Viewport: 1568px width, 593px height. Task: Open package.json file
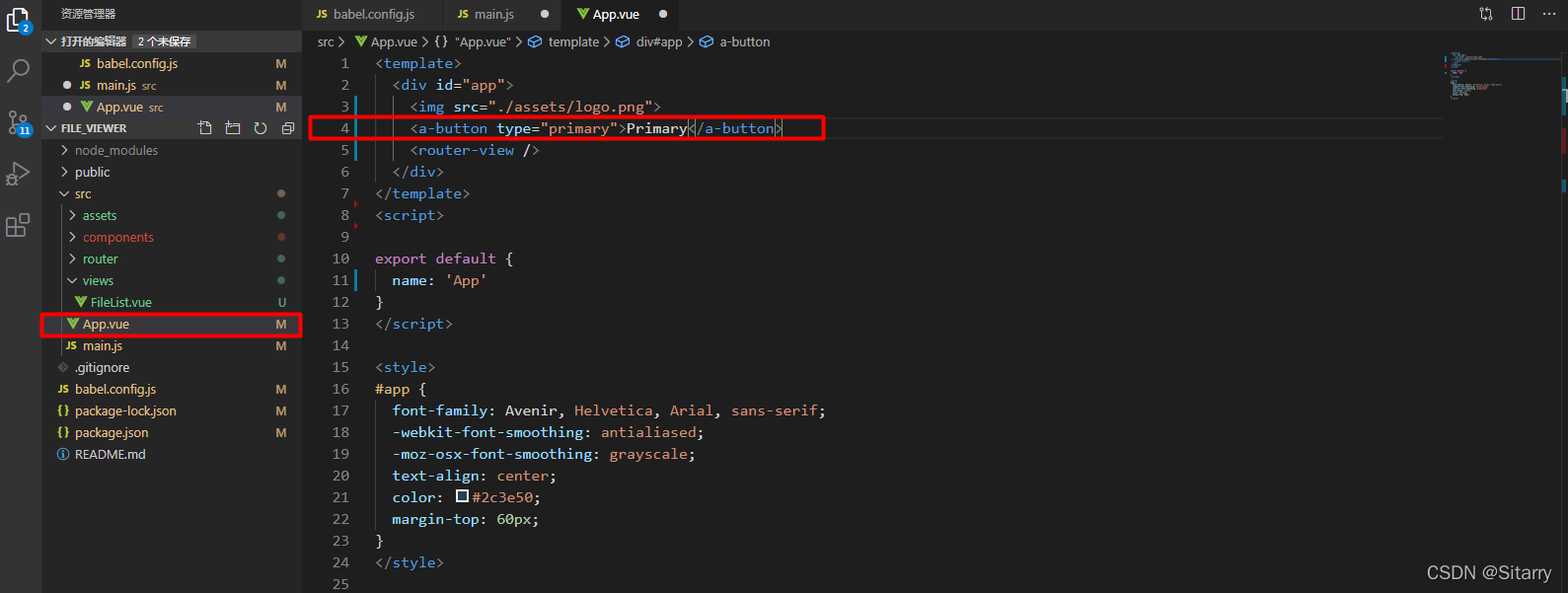[171, 432]
